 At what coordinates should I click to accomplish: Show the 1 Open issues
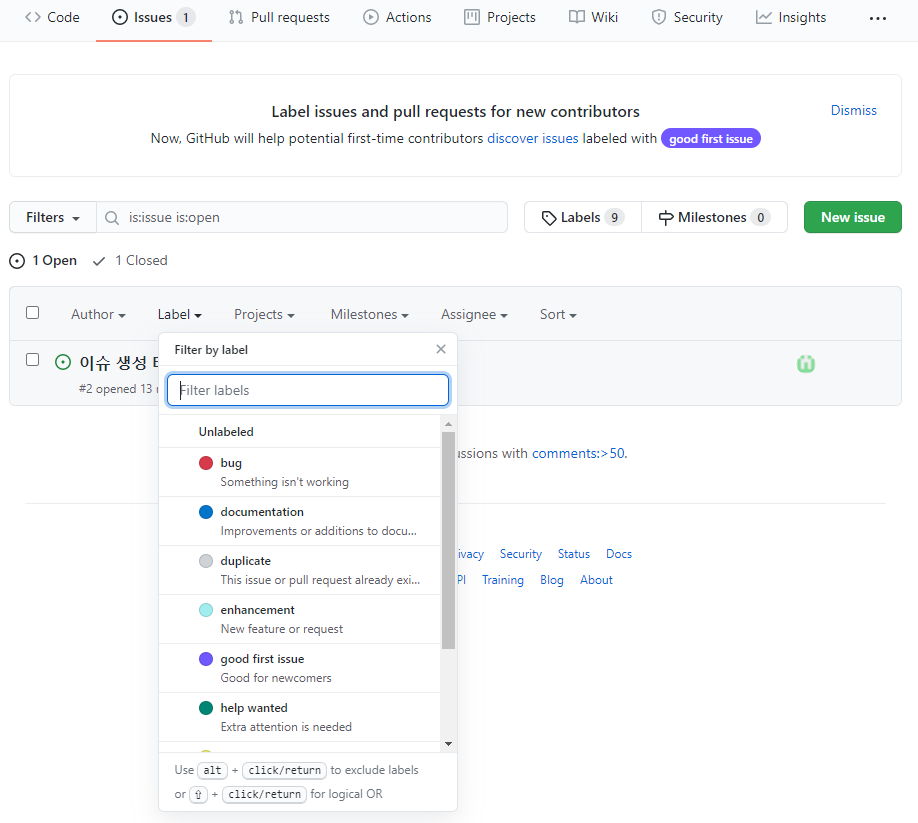(x=43, y=260)
